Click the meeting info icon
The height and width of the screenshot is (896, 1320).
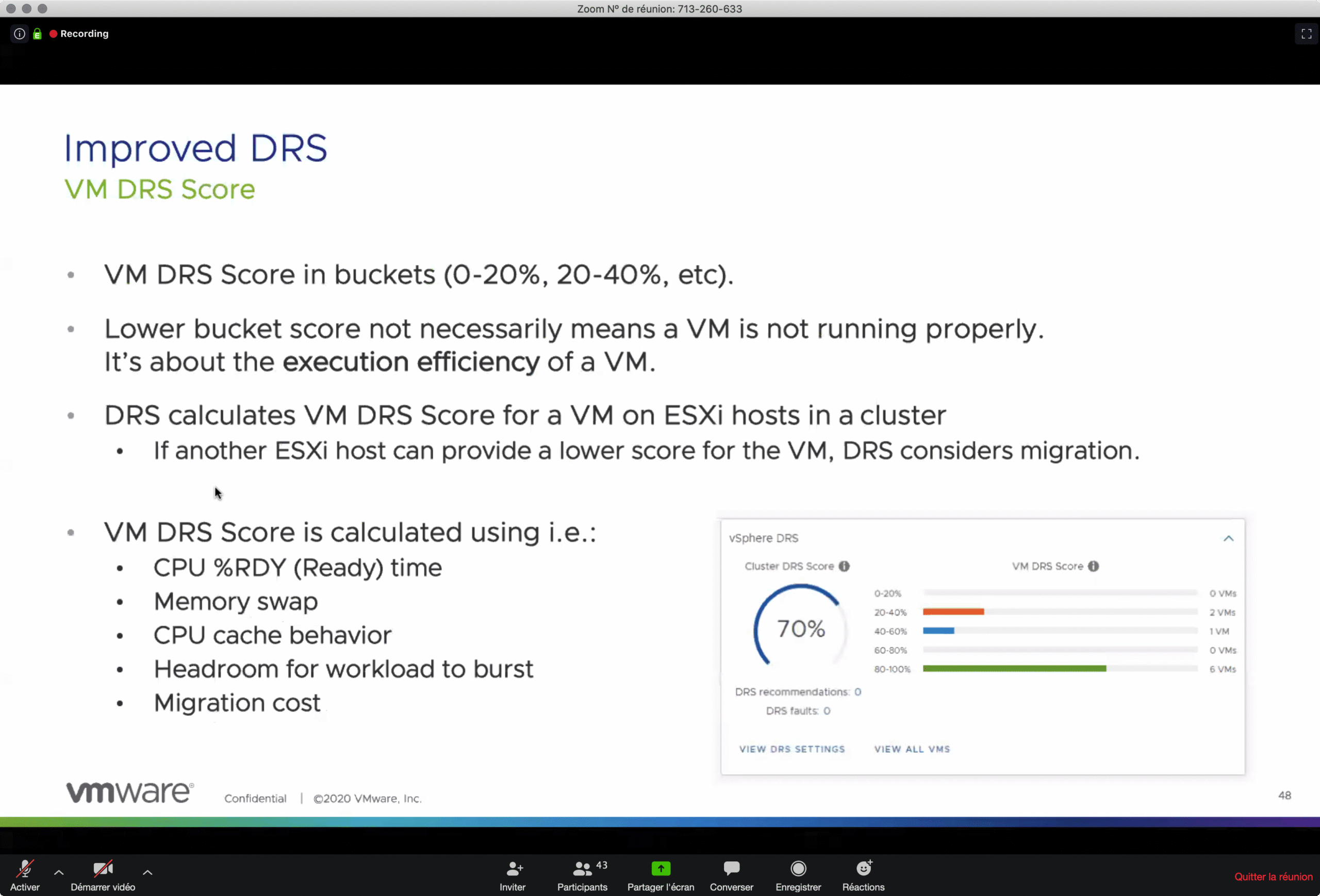19,34
